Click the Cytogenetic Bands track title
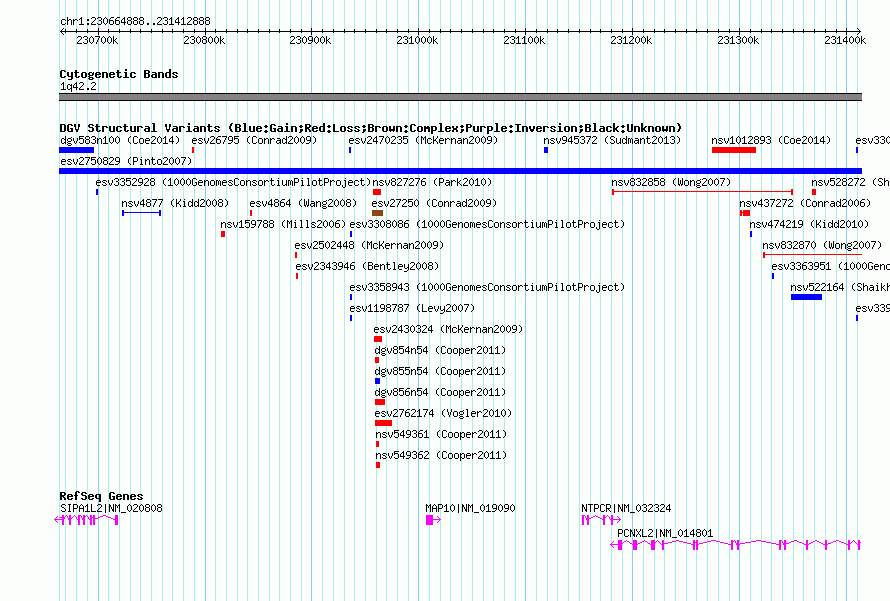Viewport: 890px width, 601px height. (119, 74)
